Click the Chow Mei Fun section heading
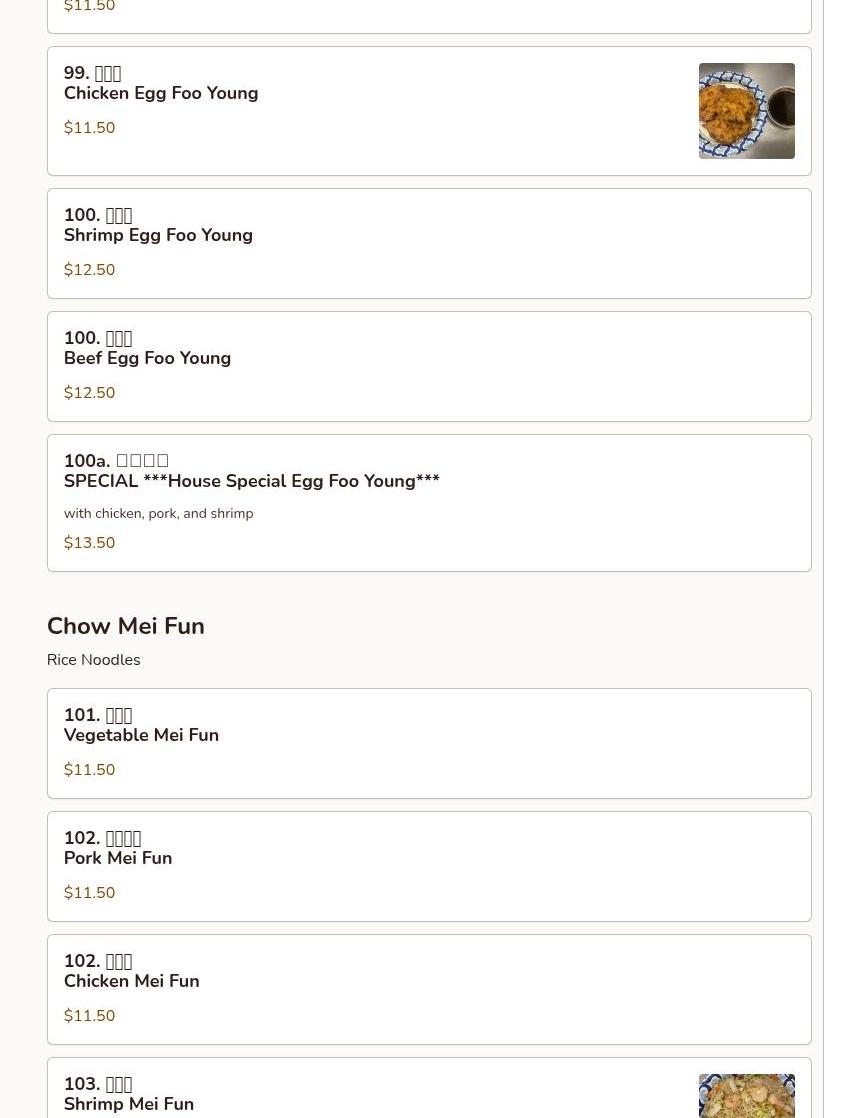844x1118 pixels. (126, 626)
